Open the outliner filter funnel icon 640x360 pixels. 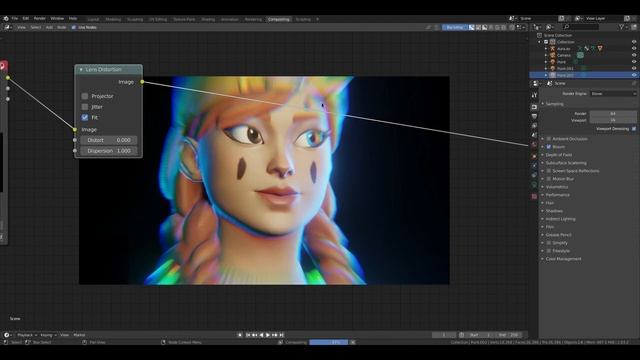tap(622, 27)
